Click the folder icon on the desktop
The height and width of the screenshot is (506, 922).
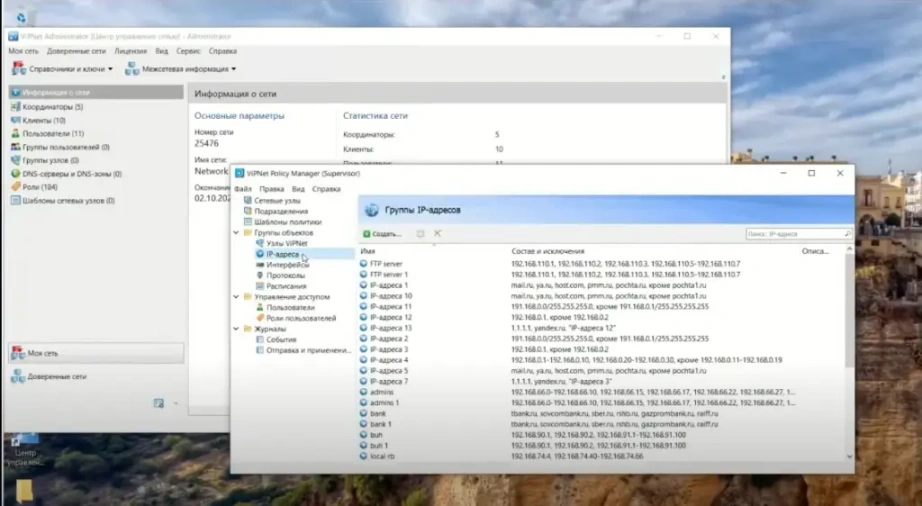click(x=24, y=491)
